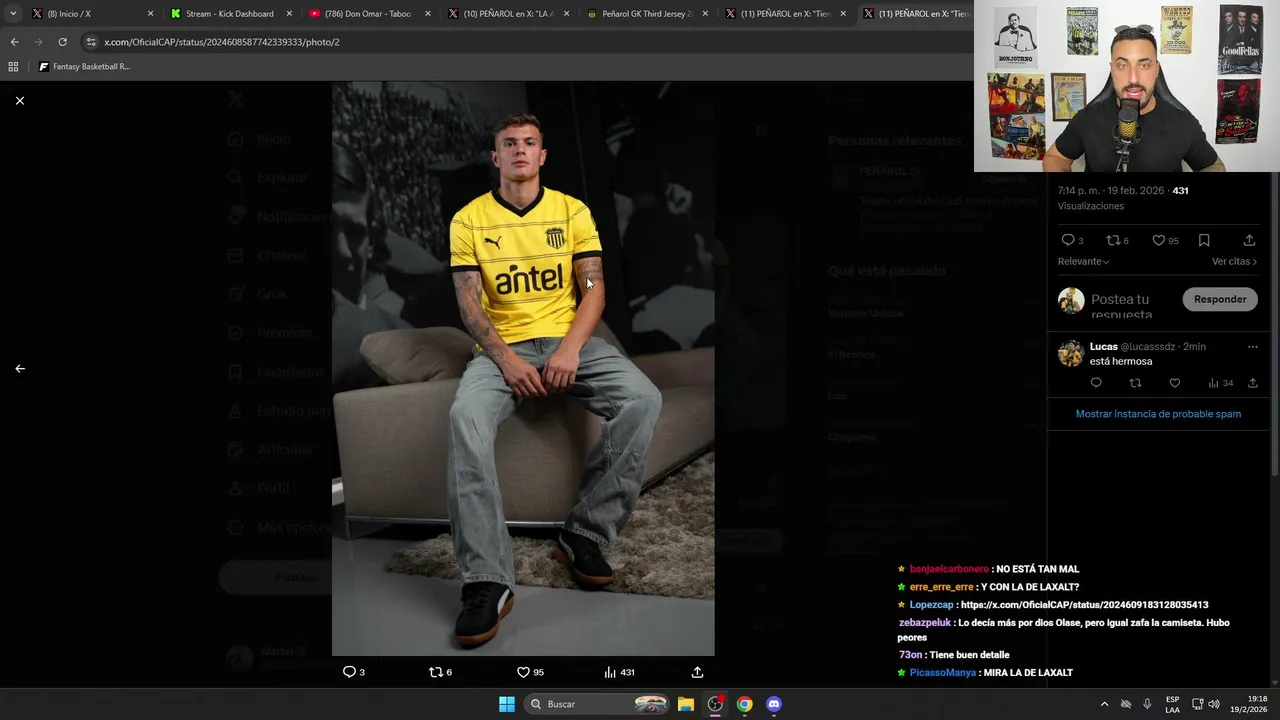Reply to Lucas's comment with the bubble icon
This screenshot has width=1280, height=720.
[x=1096, y=383]
